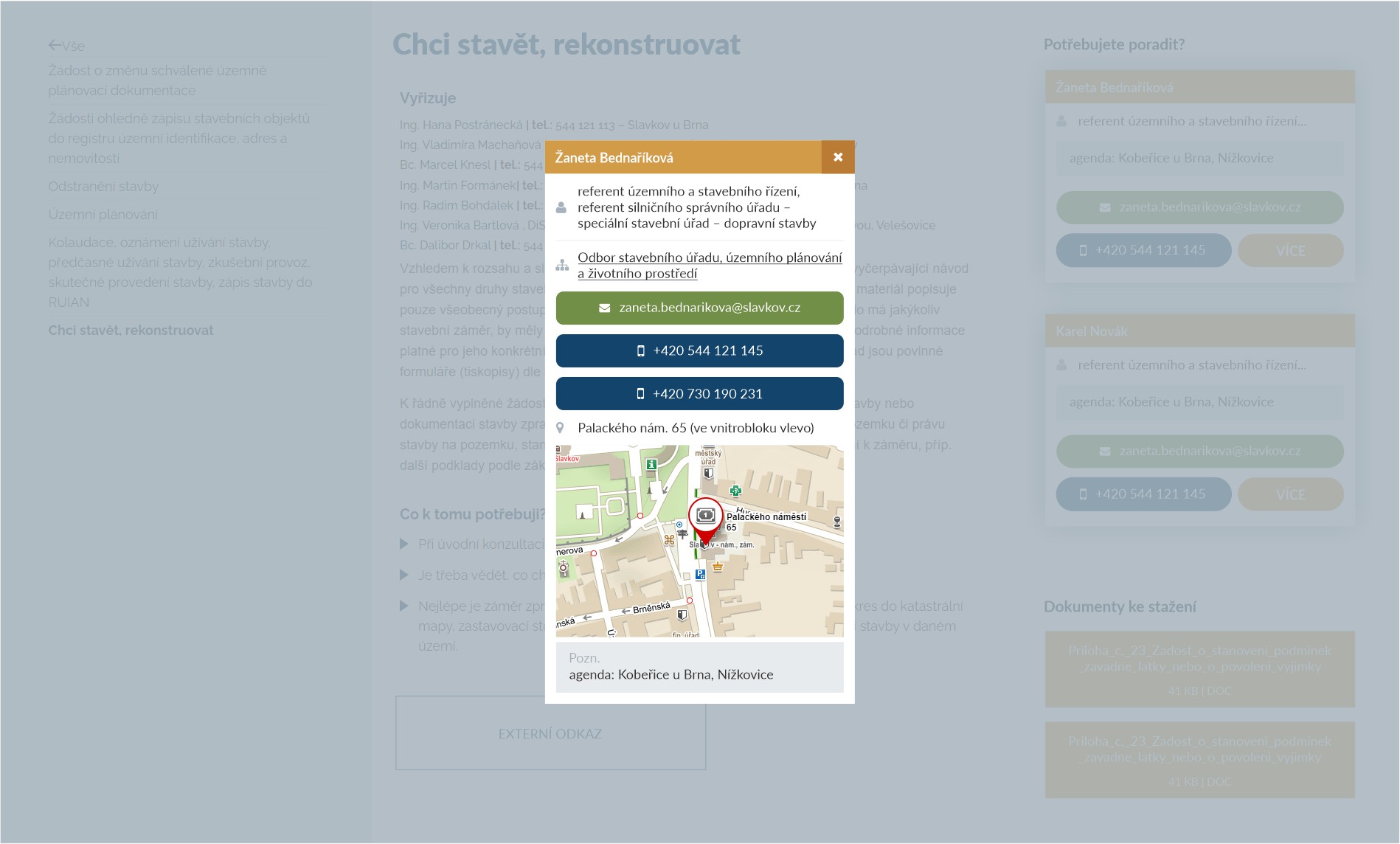Click the person icon in Karel Novák card
Image resolution: width=1400 pixels, height=844 pixels.
[x=1061, y=365]
